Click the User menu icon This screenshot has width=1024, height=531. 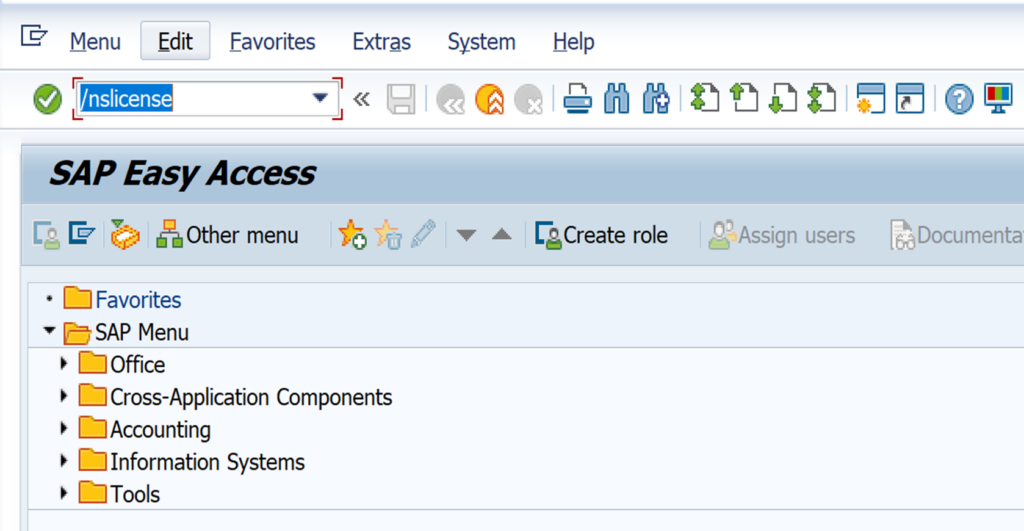(46, 235)
